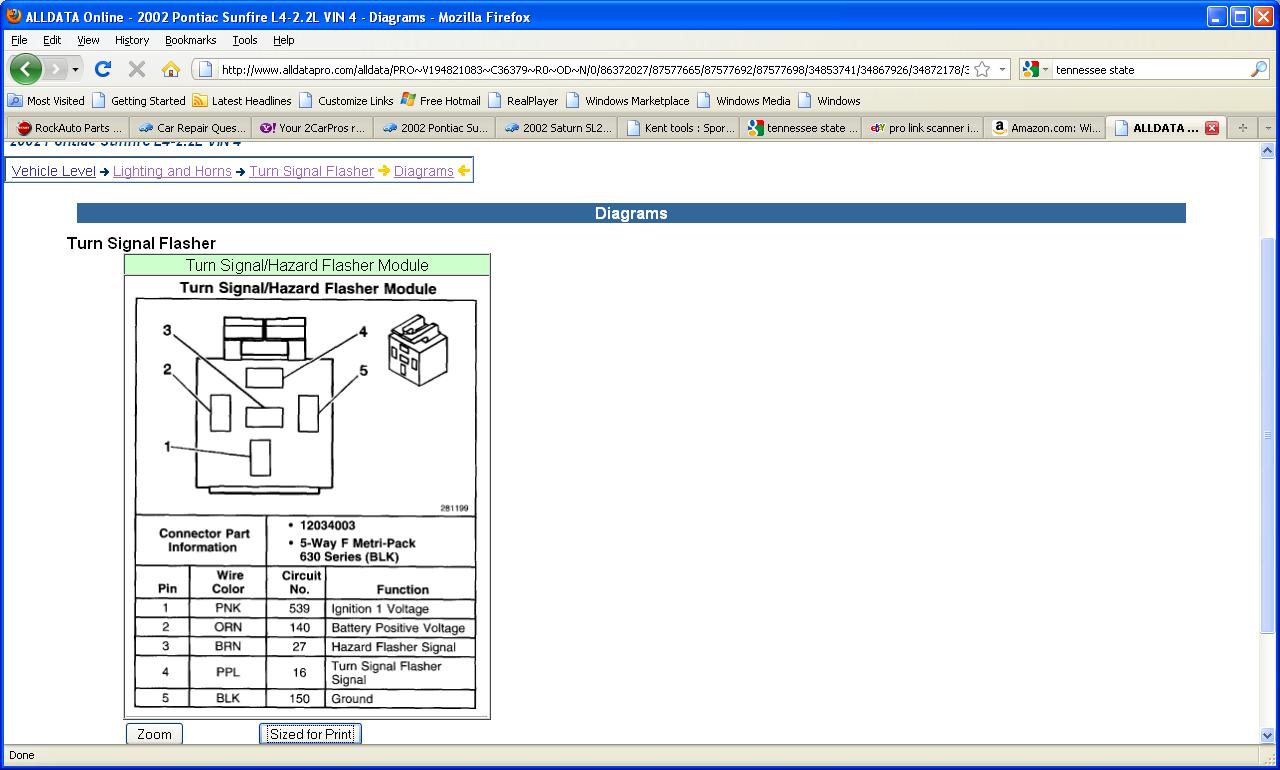Close the ALLDATA tab

point(1212,128)
